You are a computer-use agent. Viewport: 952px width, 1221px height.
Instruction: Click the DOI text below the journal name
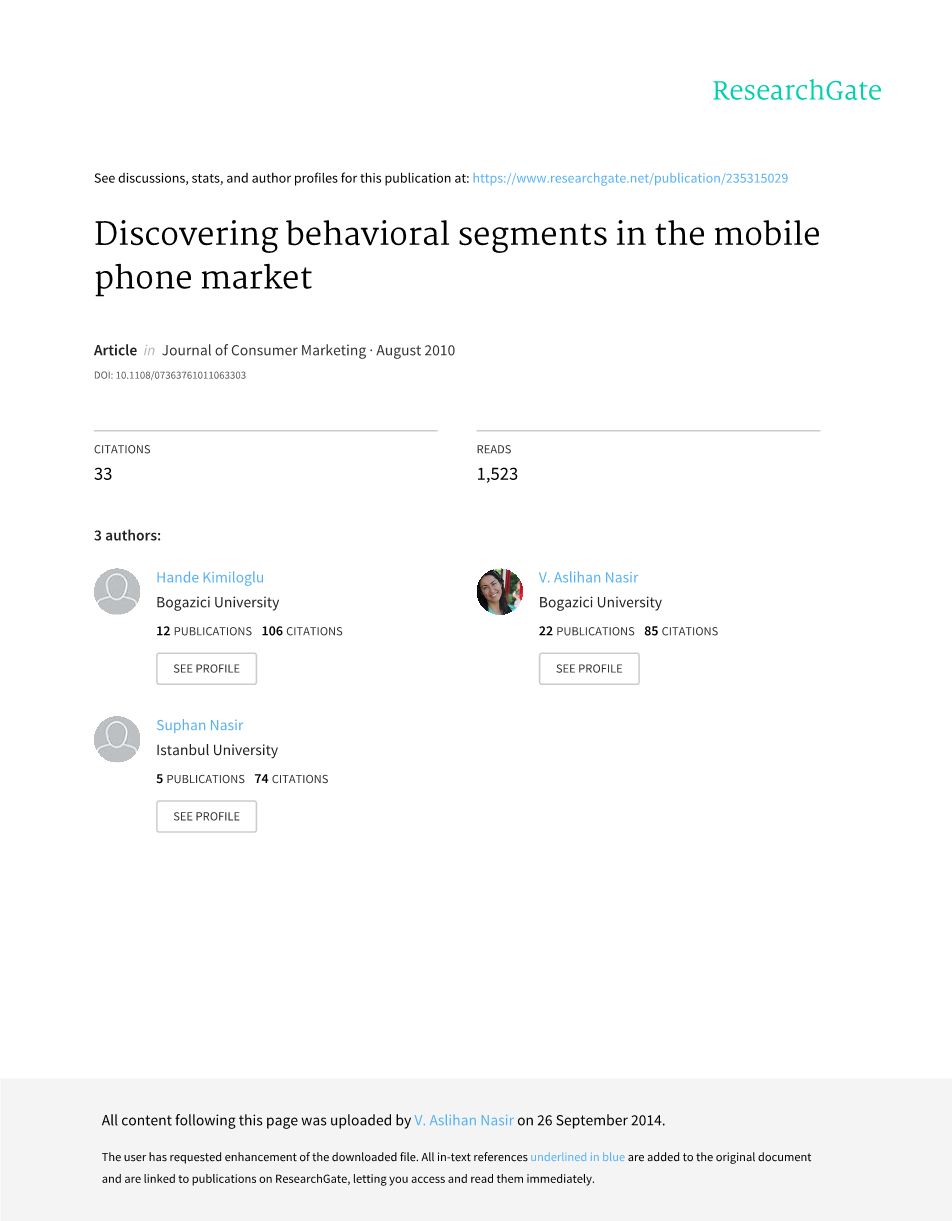[170, 376]
